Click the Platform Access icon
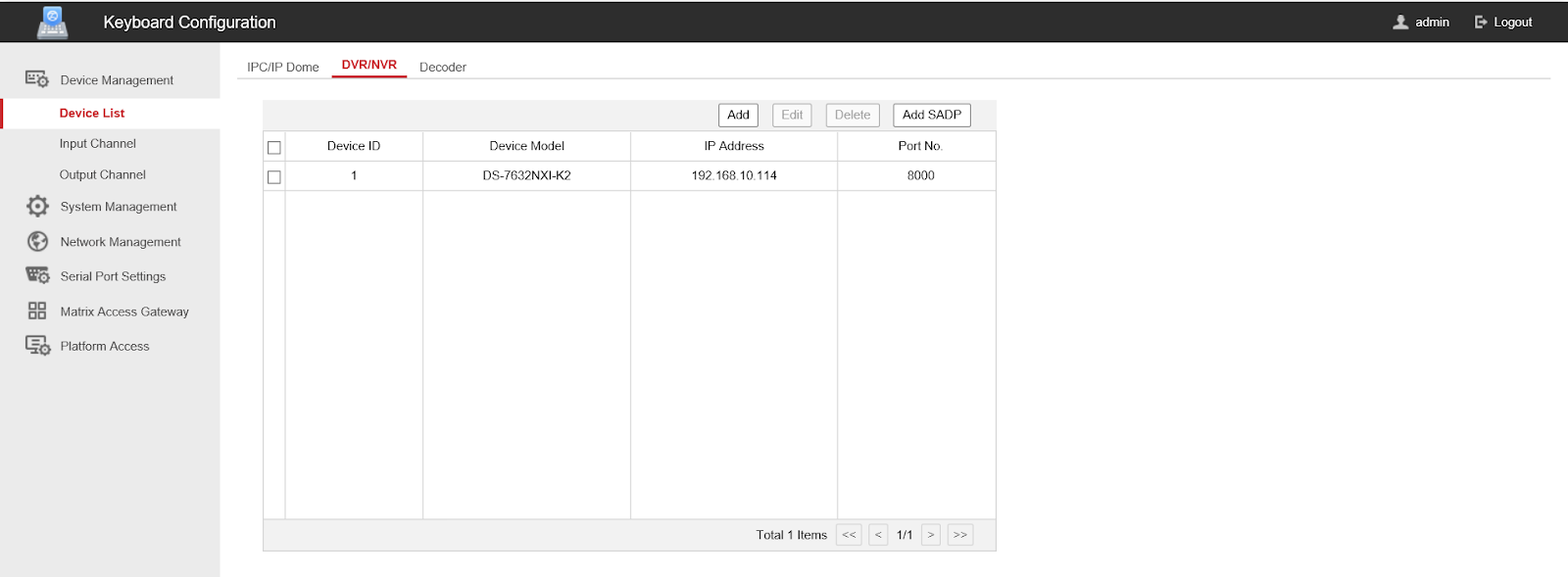 pos(37,346)
